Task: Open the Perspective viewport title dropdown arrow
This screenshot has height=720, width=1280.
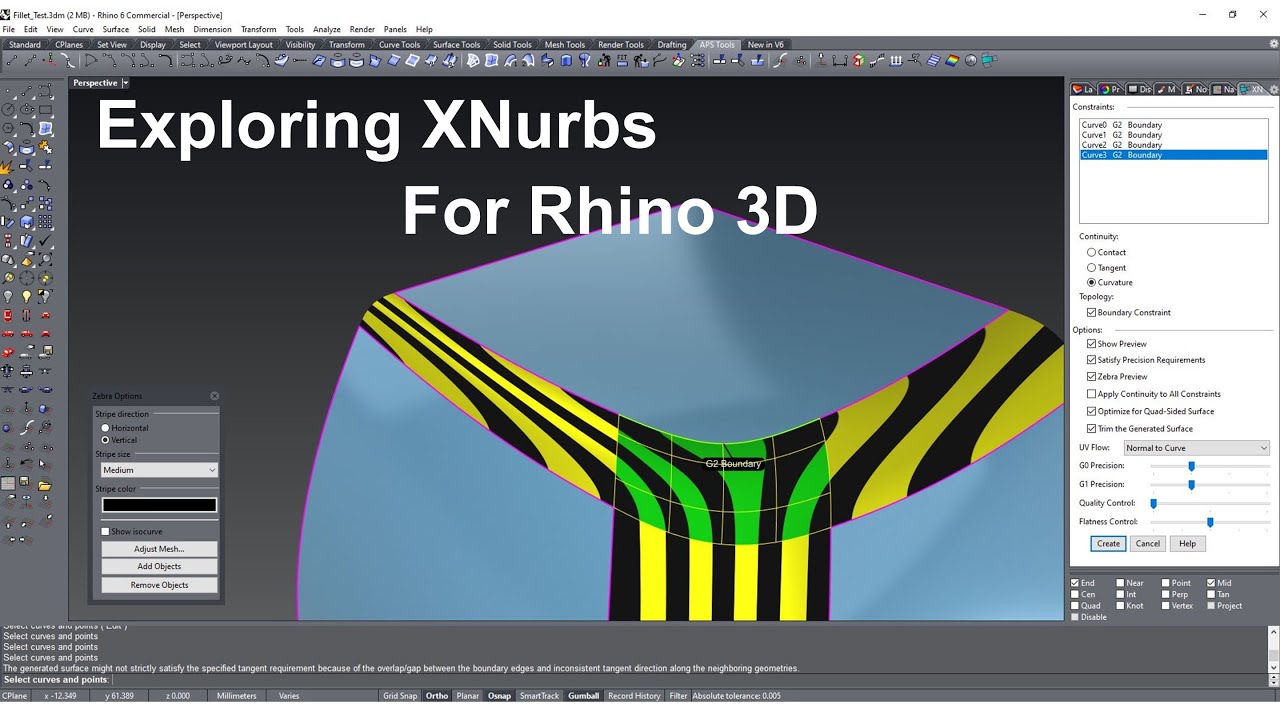Action: point(125,83)
